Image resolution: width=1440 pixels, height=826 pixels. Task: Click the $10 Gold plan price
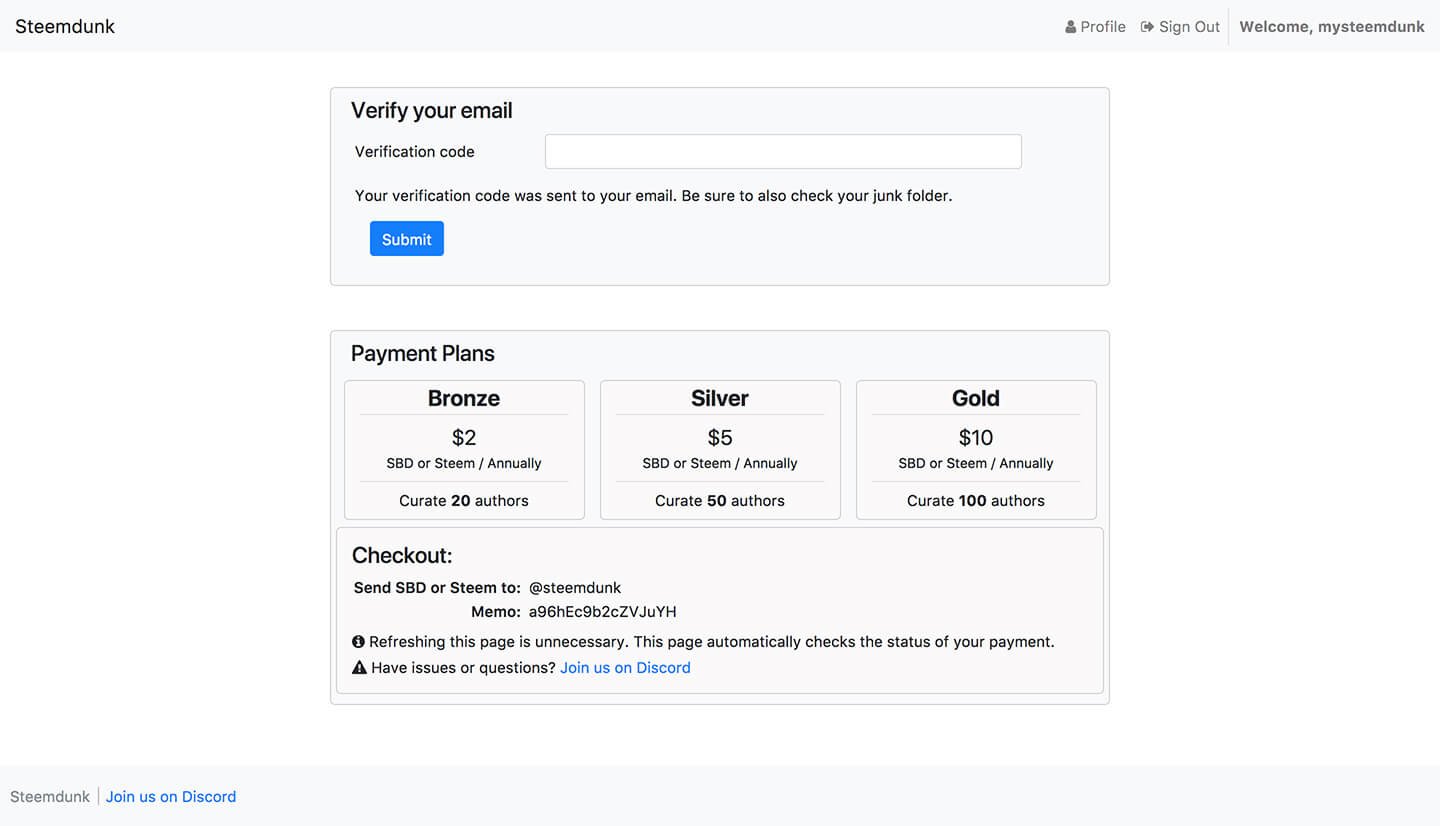[976, 437]
